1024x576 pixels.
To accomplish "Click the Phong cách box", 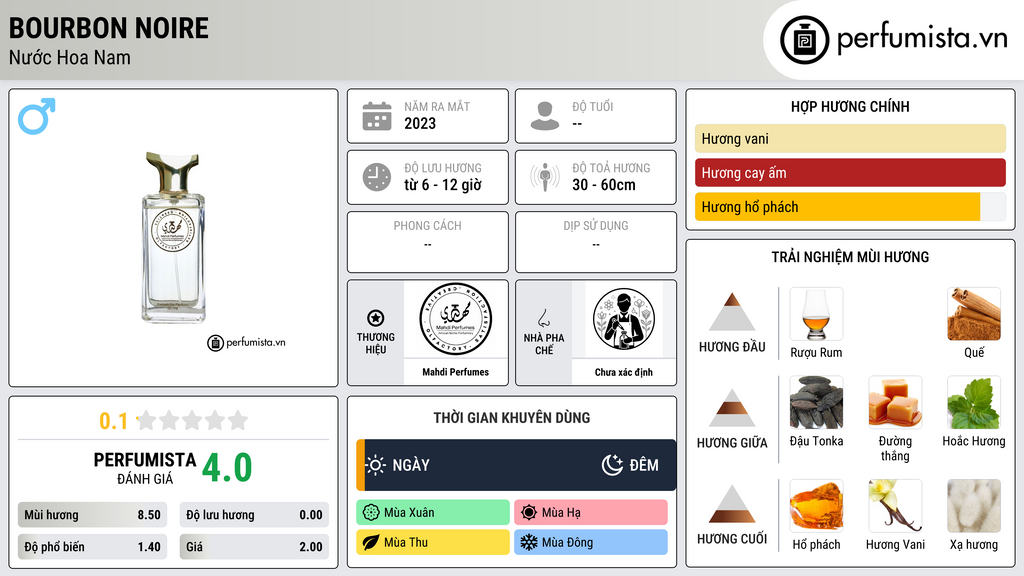I will pyautogui.click(x=428, y=242).
